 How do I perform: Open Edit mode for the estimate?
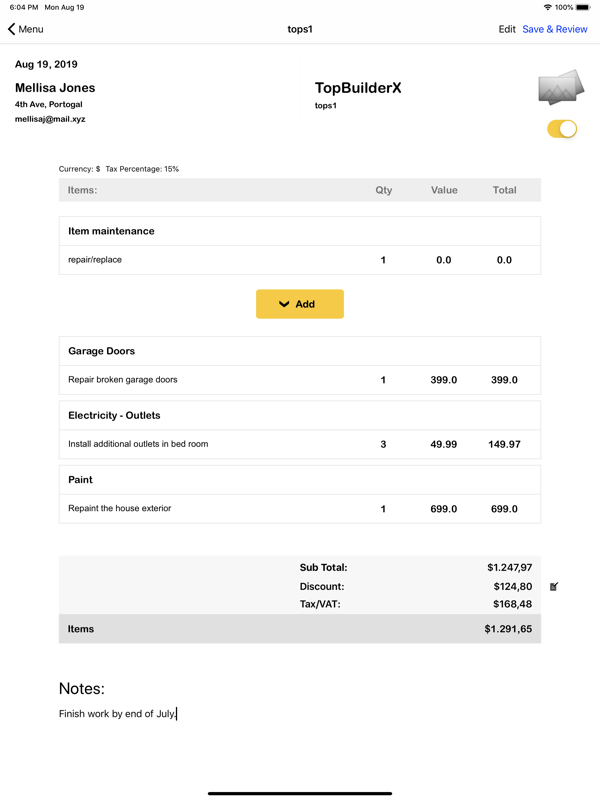point(507,29)
